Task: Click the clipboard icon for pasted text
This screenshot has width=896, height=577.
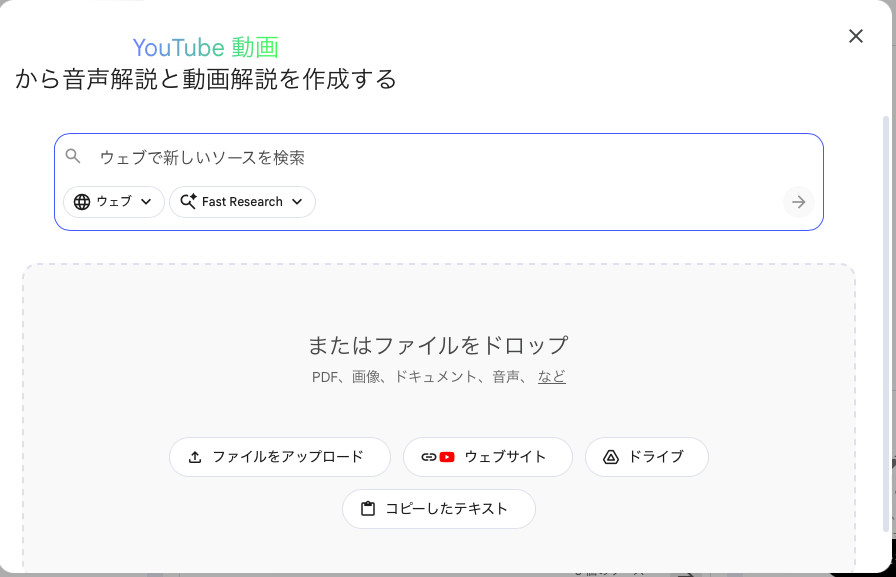Action: point(368,509)
